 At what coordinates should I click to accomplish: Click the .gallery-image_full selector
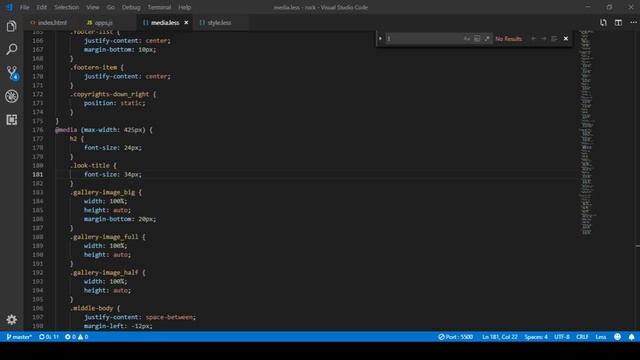point(104,237)
